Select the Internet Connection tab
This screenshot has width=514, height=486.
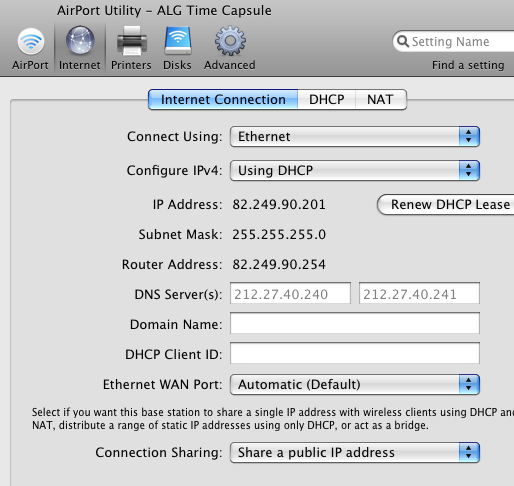[x=223, y=99]
